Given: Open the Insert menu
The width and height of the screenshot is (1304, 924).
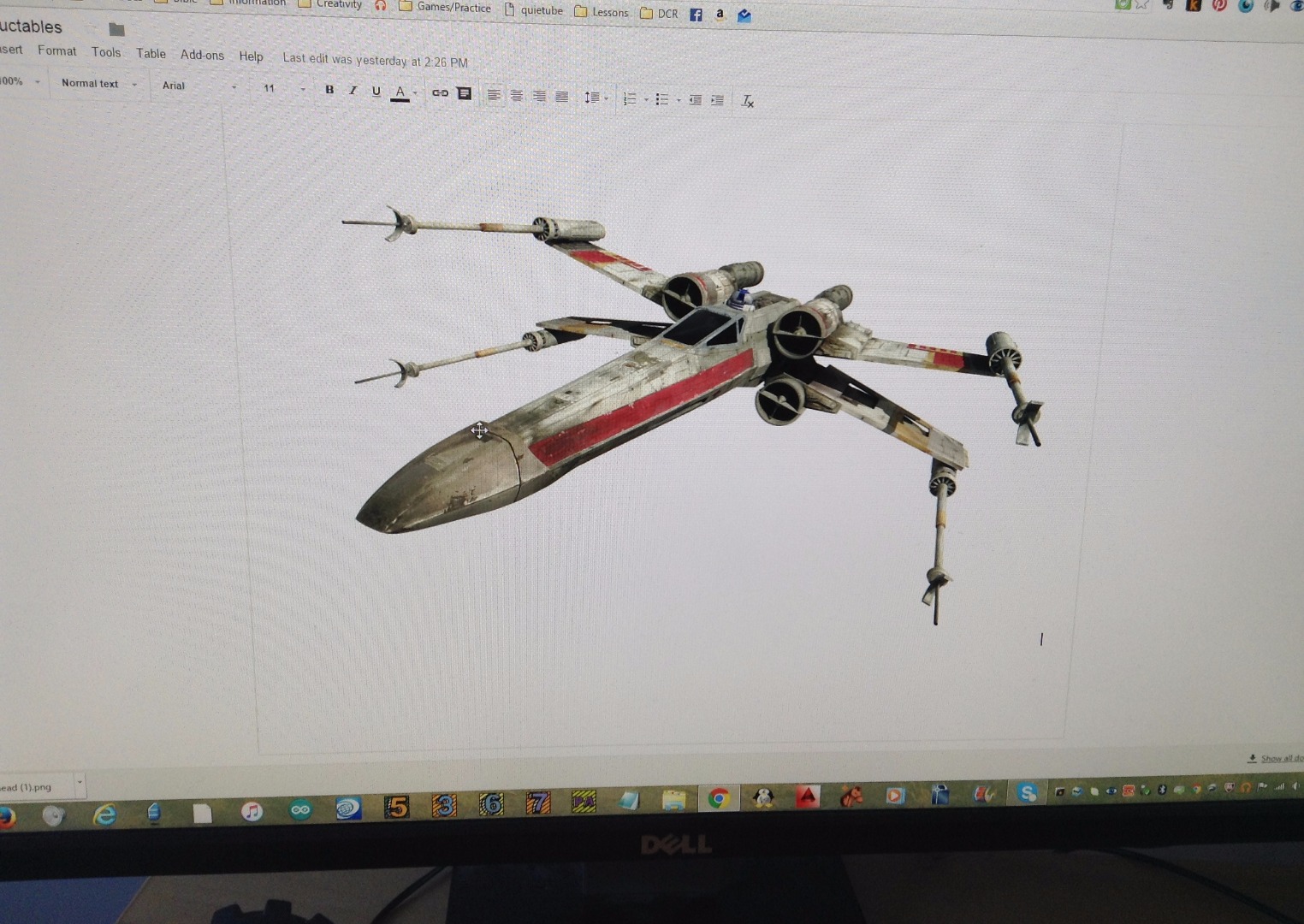Looking at the screenshot, I should point(11,49).
